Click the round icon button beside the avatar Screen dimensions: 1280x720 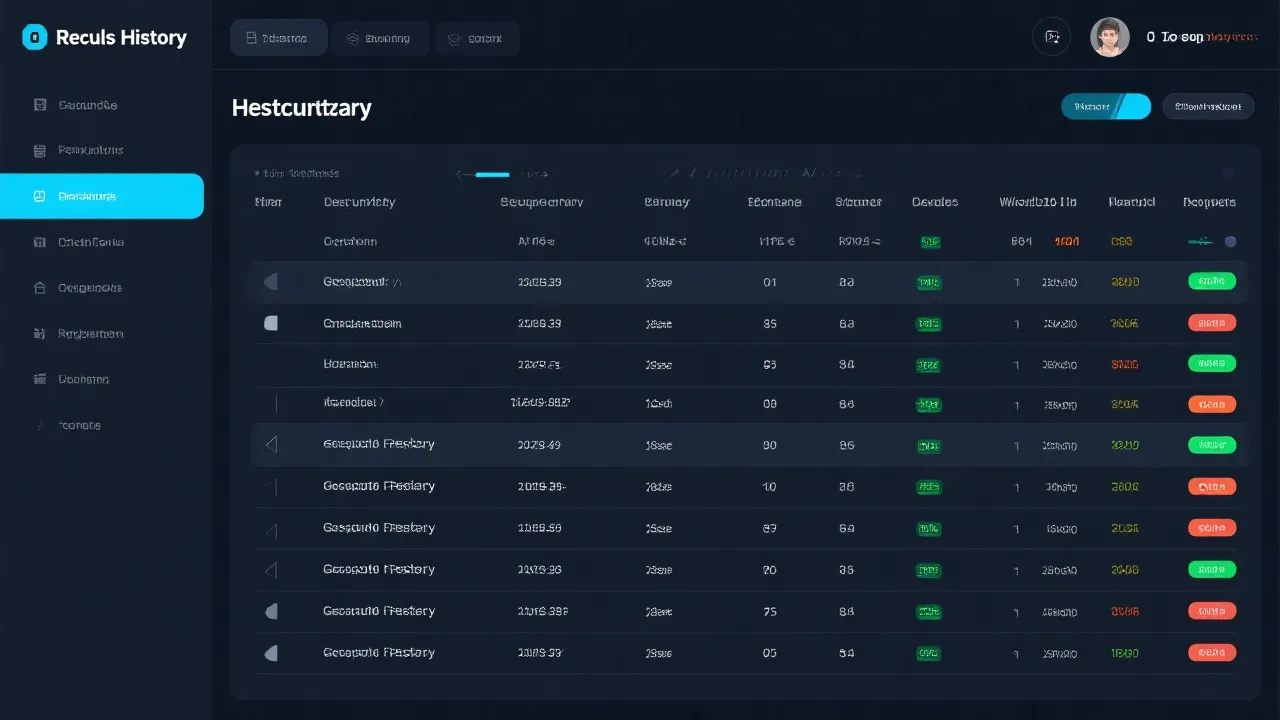click(1051, 37)
